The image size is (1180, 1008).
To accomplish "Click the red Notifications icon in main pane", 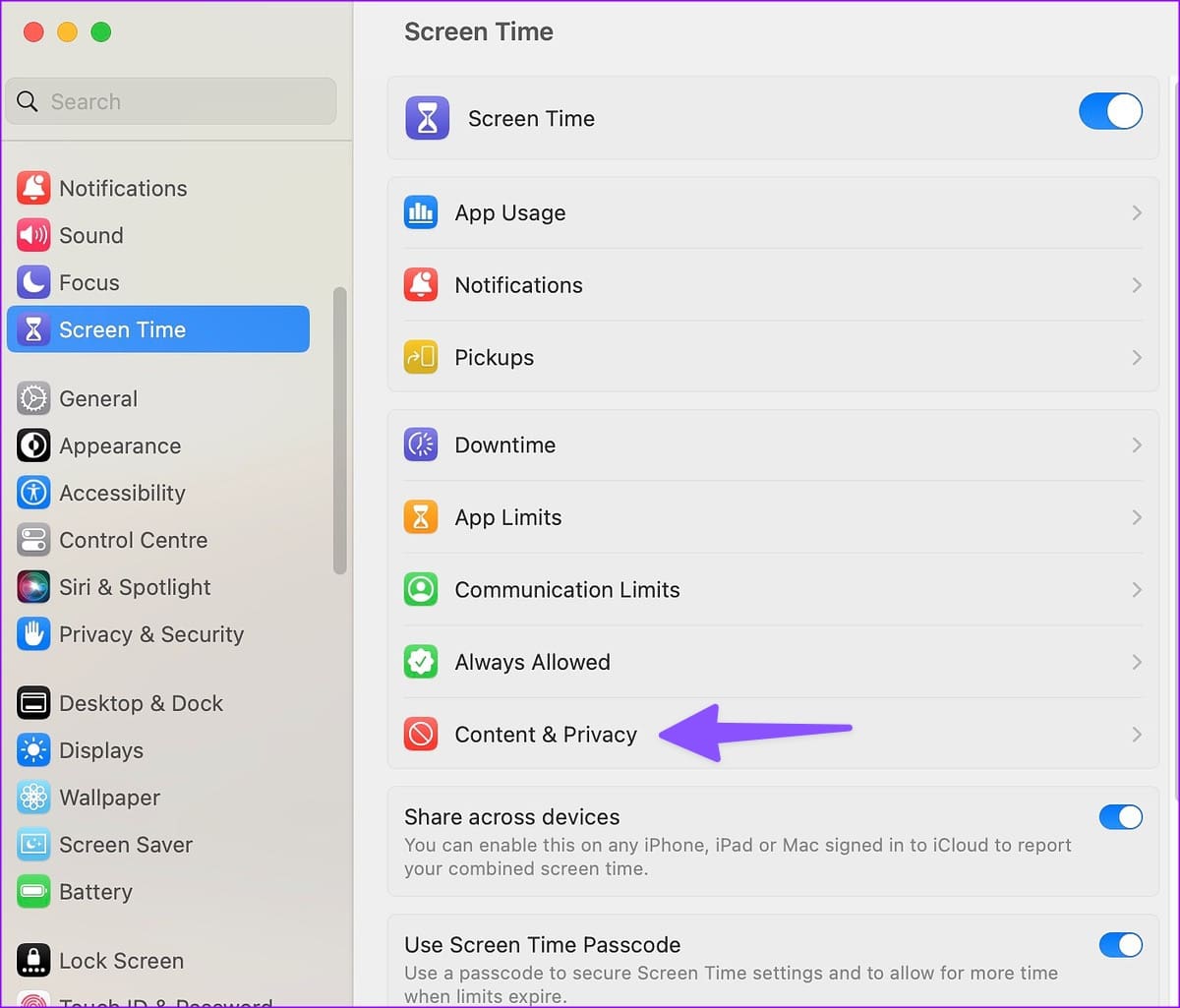I will pyautogui.click(x=421, y=285).
